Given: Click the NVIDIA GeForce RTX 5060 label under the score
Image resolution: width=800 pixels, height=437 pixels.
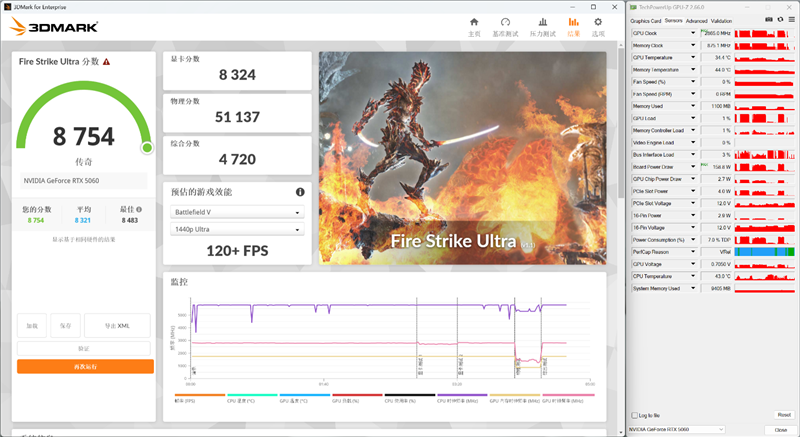Looking at the screenshot, I should (x=61, y=181).
